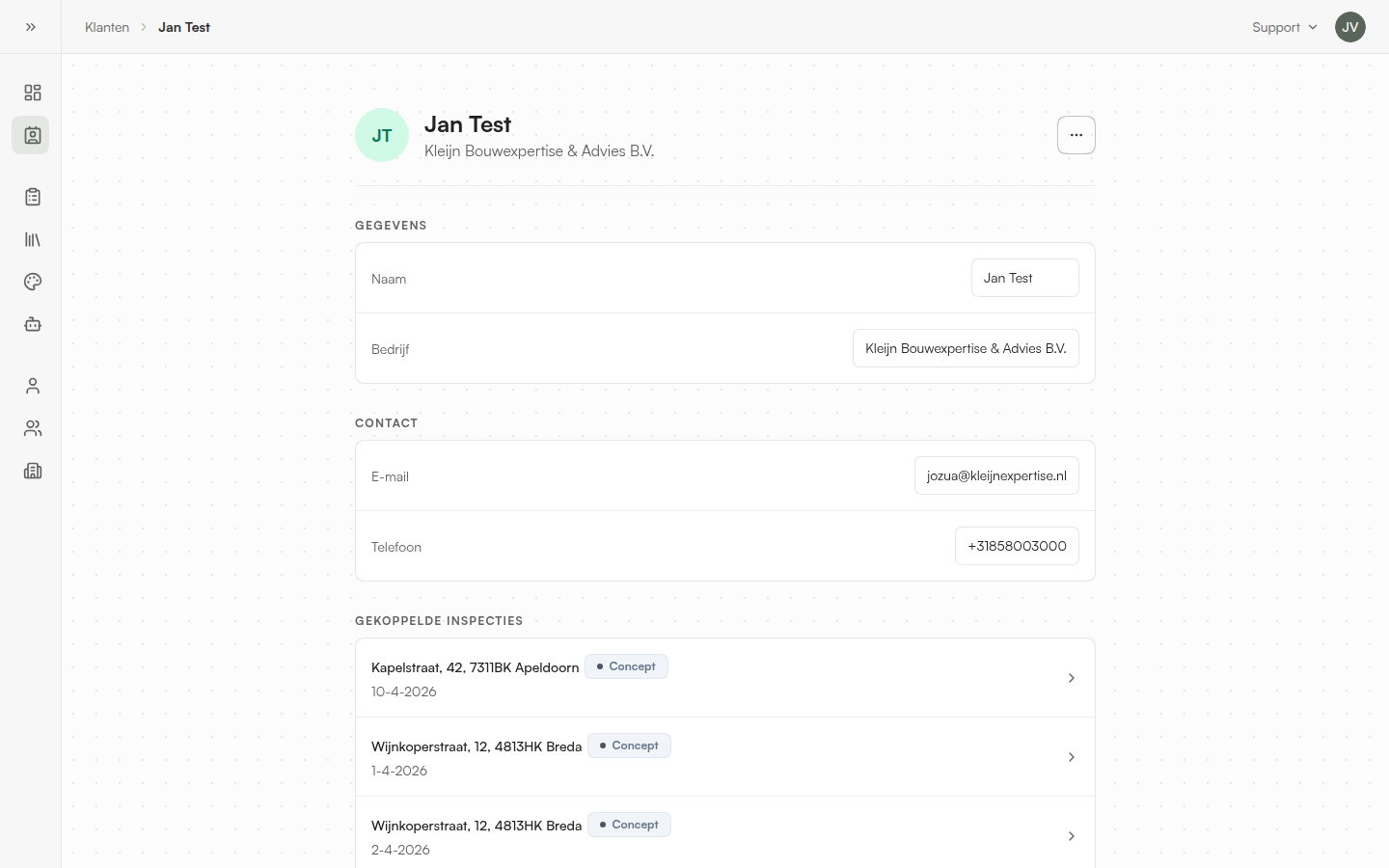Select the contacts (Klanten) sidebar icon
The height and width of the screenshot is (868, 1389).
(x=31, y=135)
